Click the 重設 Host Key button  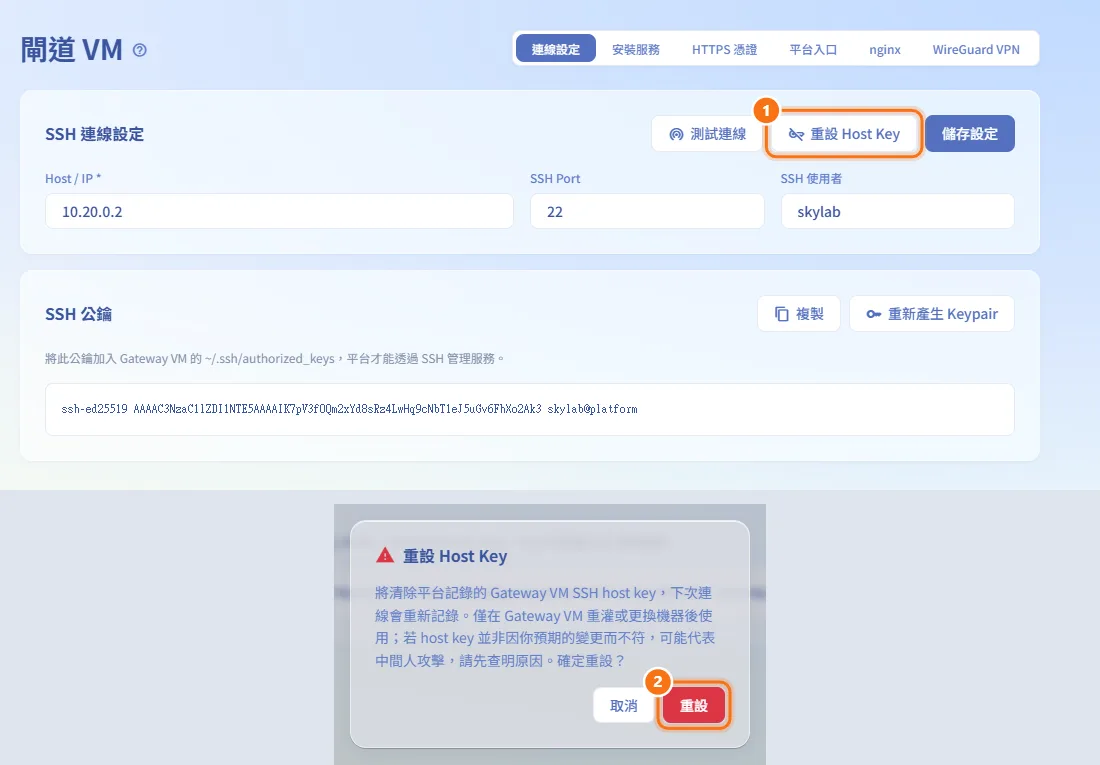coord(844,133)
